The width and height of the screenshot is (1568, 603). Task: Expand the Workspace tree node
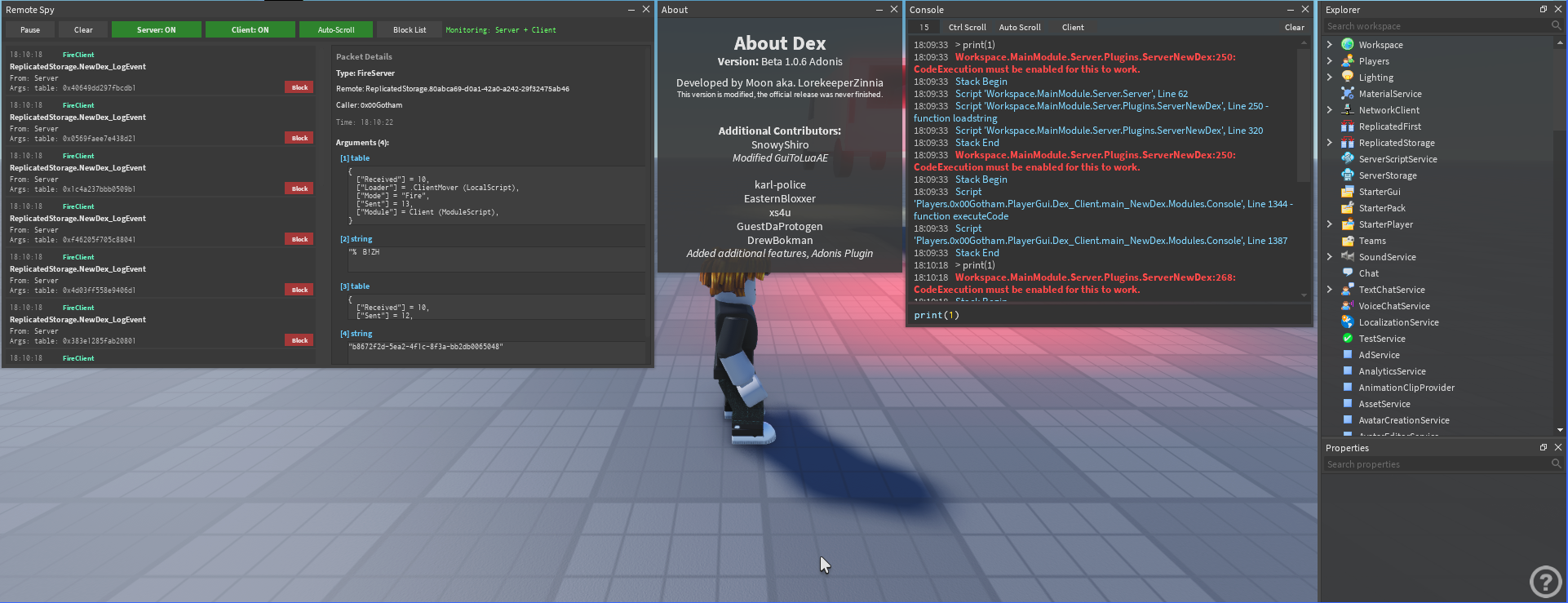(1330, 45)
